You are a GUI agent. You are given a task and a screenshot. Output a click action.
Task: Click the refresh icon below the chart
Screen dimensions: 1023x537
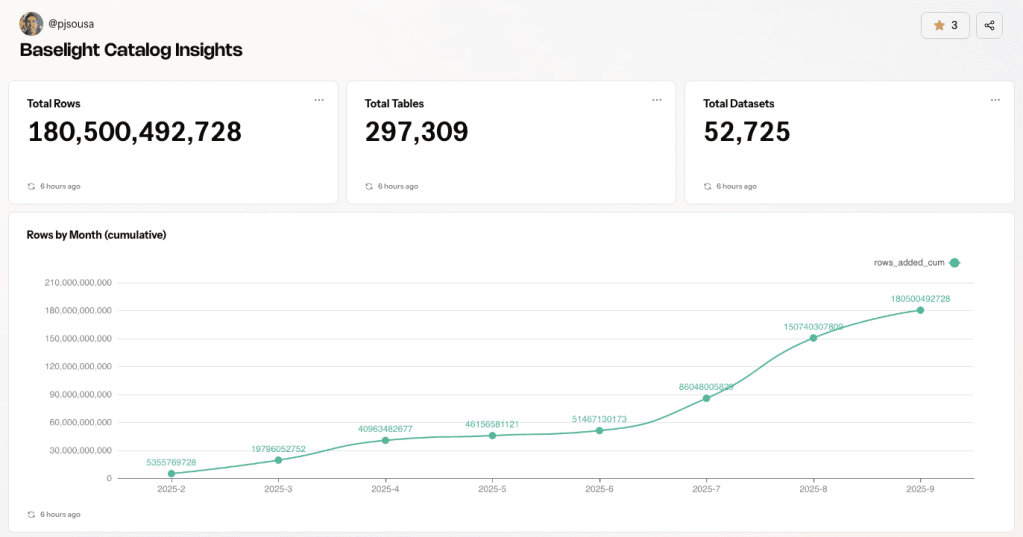32,514
